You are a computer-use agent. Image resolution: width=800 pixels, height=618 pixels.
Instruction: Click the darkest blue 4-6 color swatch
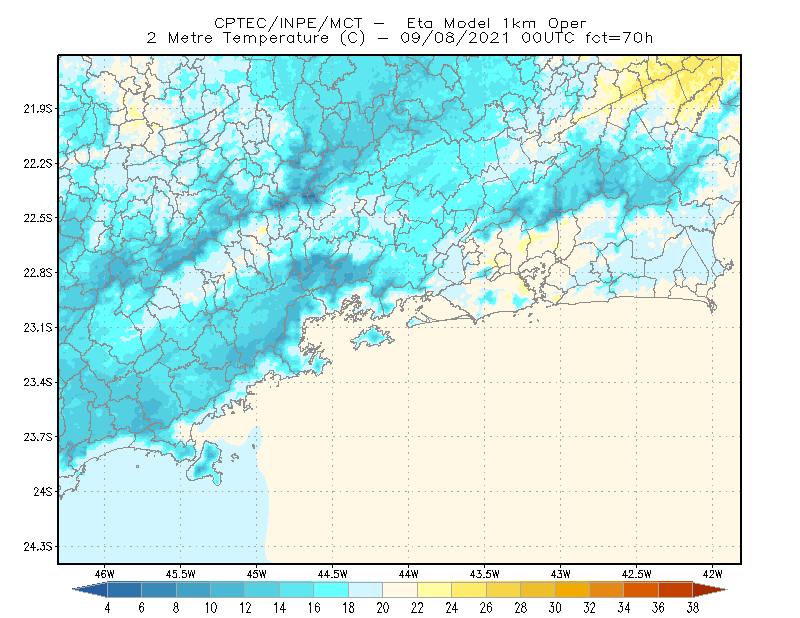point(124,590)
